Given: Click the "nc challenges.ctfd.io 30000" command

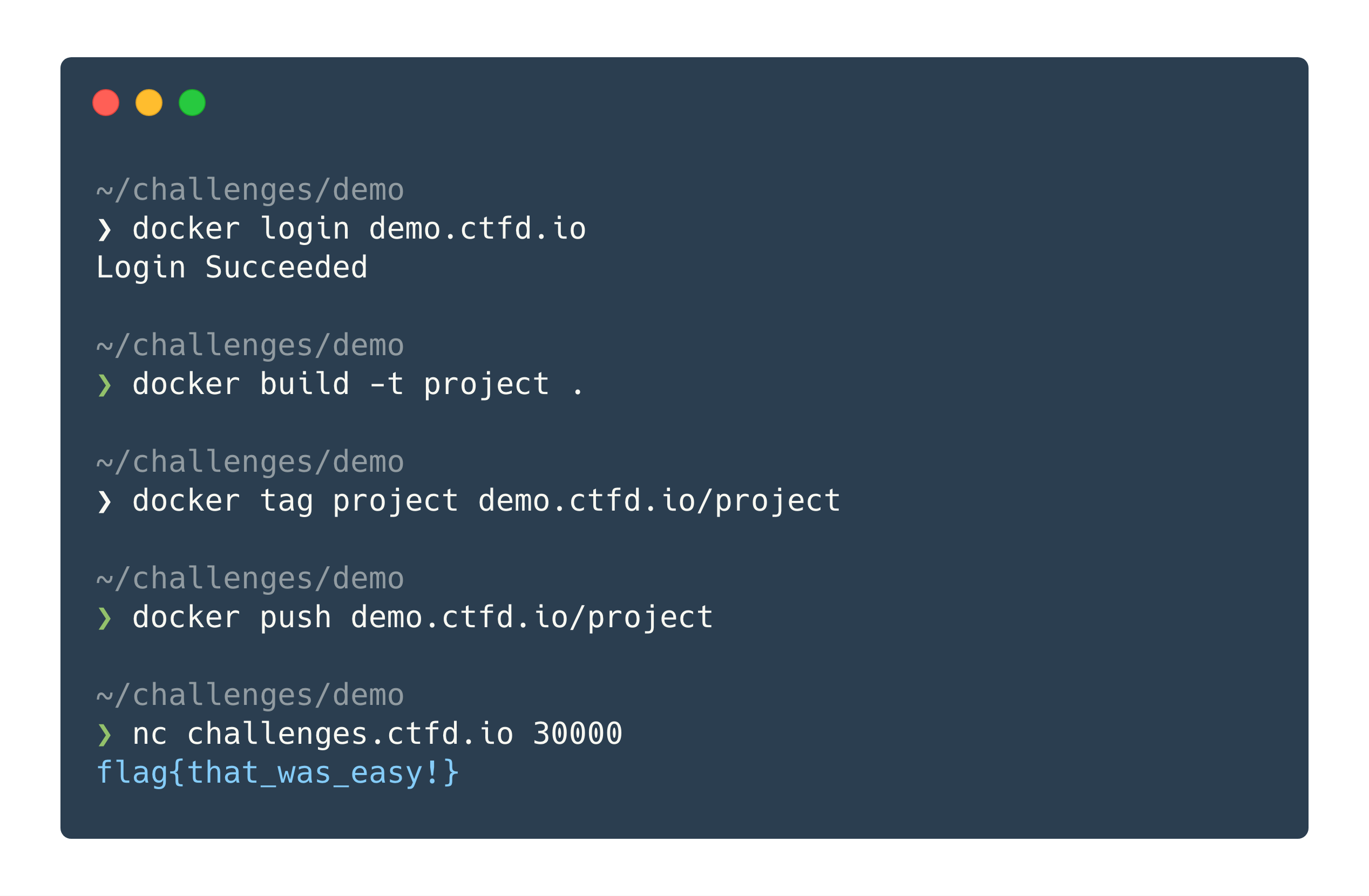Looking at the screenshot, I should pyautogui.click(x=377, y=734).
